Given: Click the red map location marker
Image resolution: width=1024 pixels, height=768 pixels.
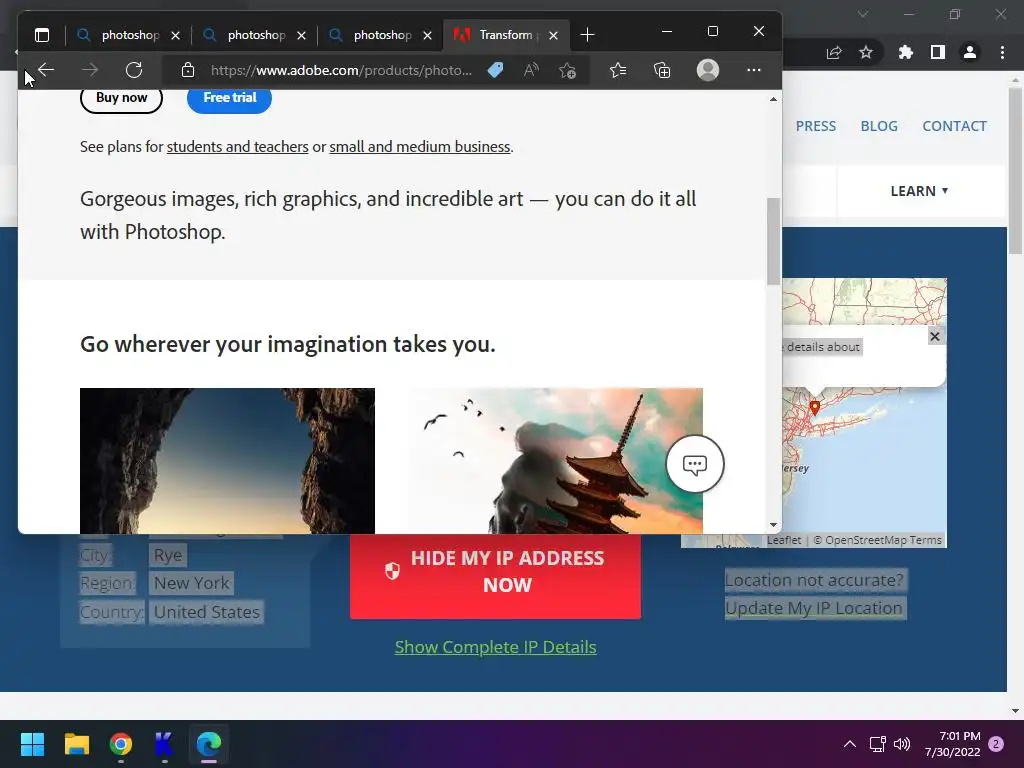Looking at the screenshot, I should 814,407.
